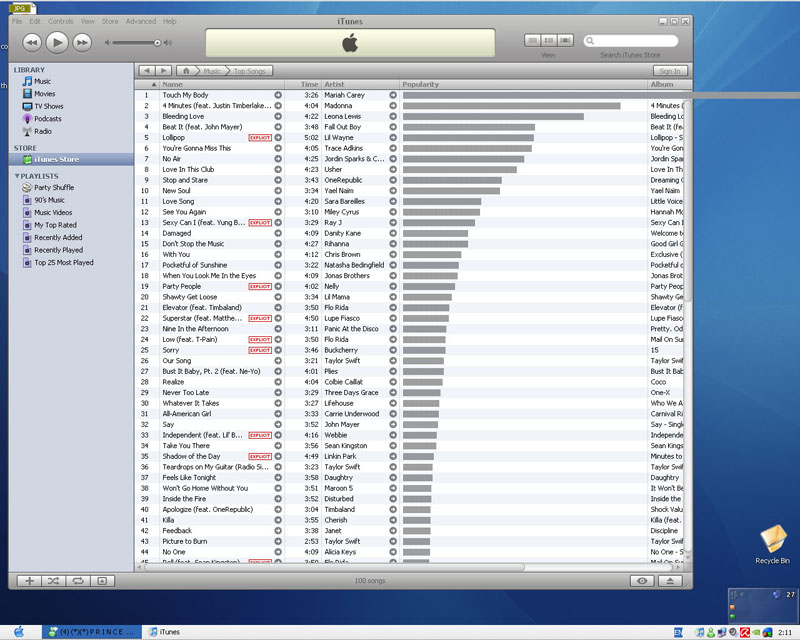Screen dimensions: 800x640
Task: Open the My Top Rated playlist
Action: tap(55, 225)
